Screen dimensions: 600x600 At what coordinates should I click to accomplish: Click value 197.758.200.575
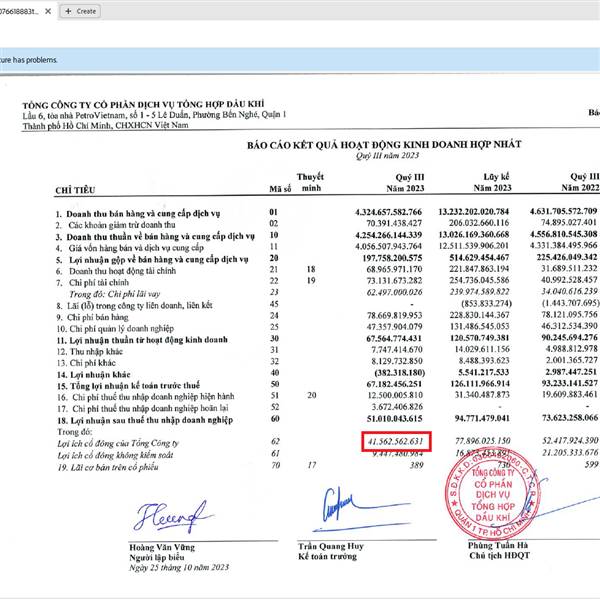tap(392, 258)
